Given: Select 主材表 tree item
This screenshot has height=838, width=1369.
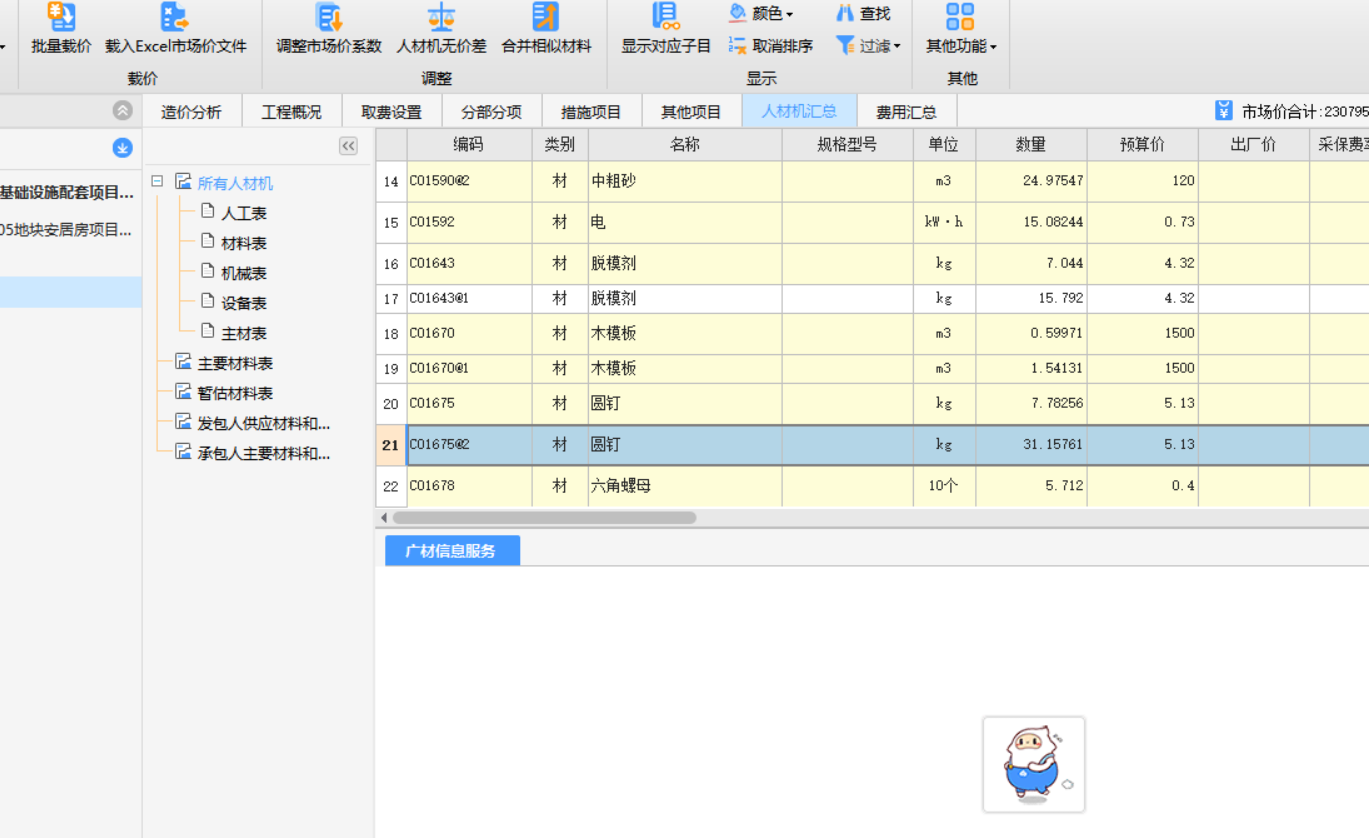Looking at the screenshot, I should point(244,333).
